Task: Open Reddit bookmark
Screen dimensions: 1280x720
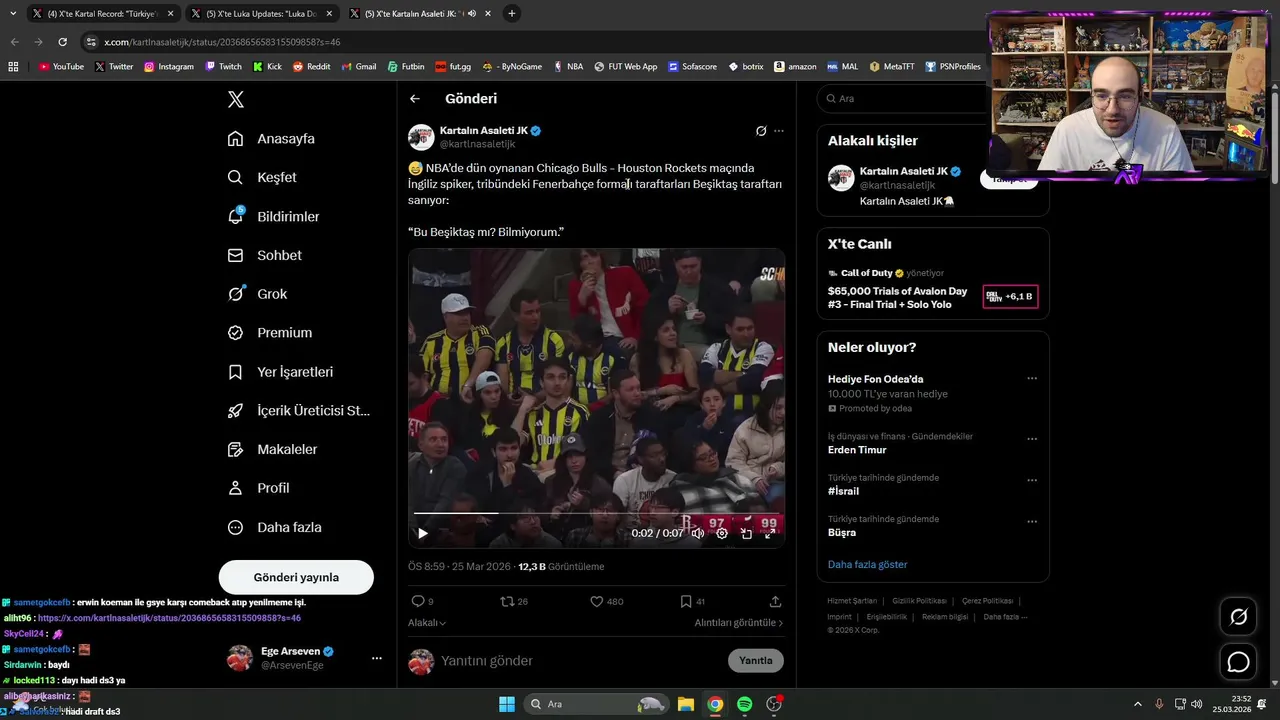Action: 311,67
